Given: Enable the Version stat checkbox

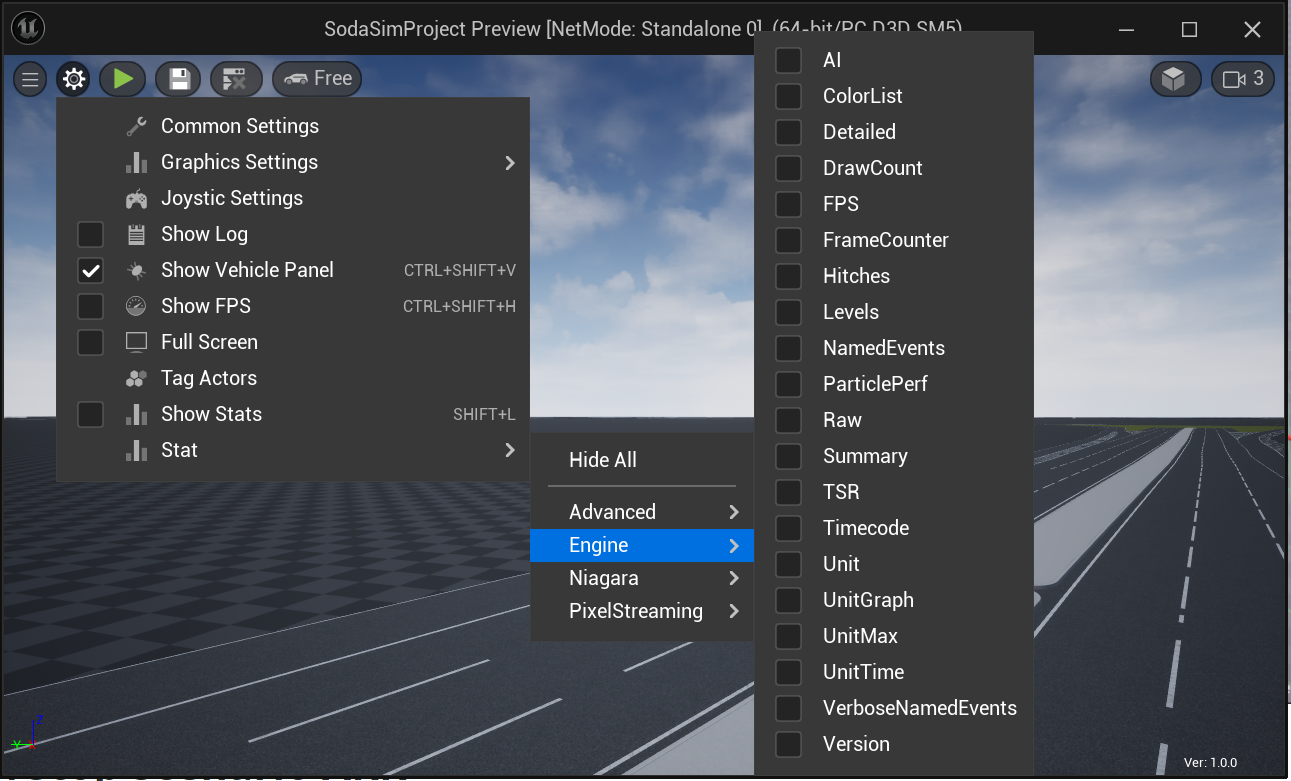Looking at the screenshot, I should click(x=789, y=744).
